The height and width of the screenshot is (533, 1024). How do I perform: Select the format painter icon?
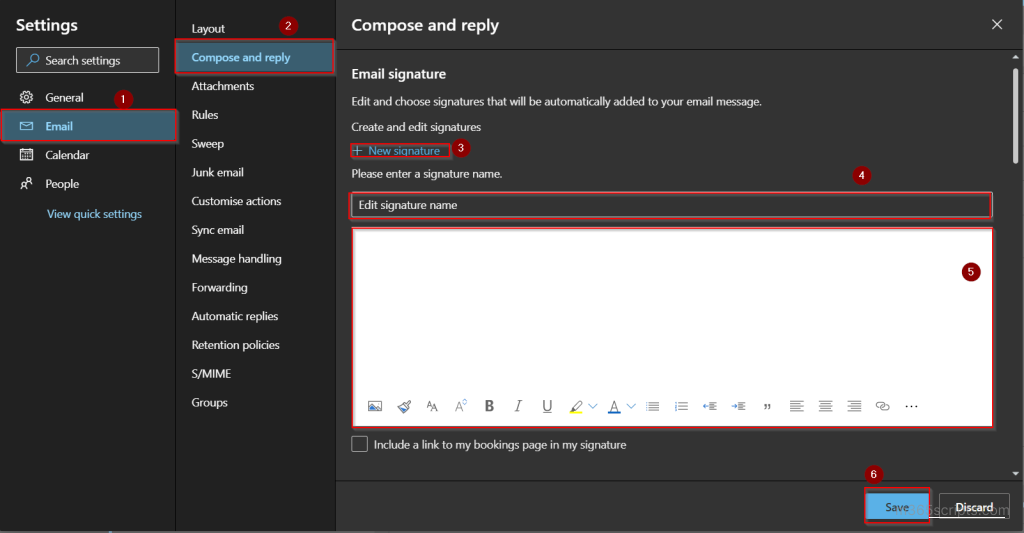tap(404, 406)
